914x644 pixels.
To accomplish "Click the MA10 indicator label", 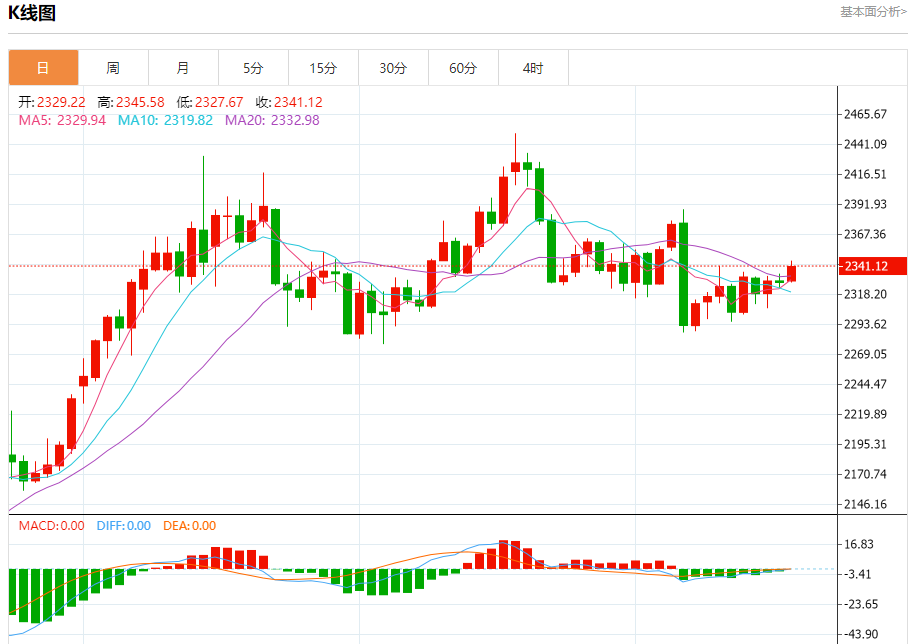I will (x=165, y=120).
